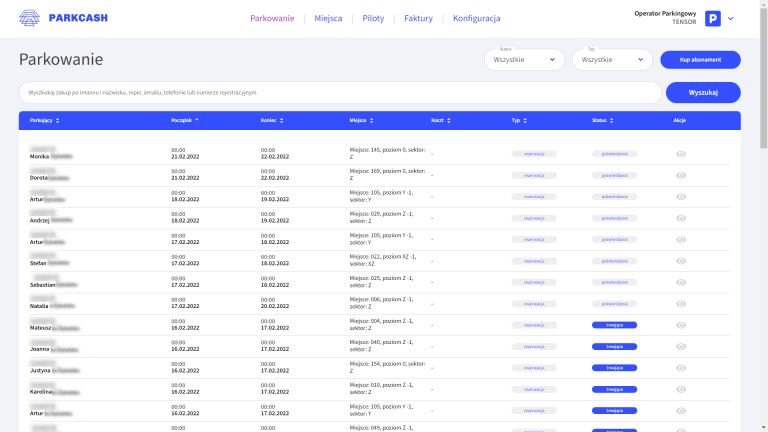View details of Dorota's parking row

tap(681, 175)
